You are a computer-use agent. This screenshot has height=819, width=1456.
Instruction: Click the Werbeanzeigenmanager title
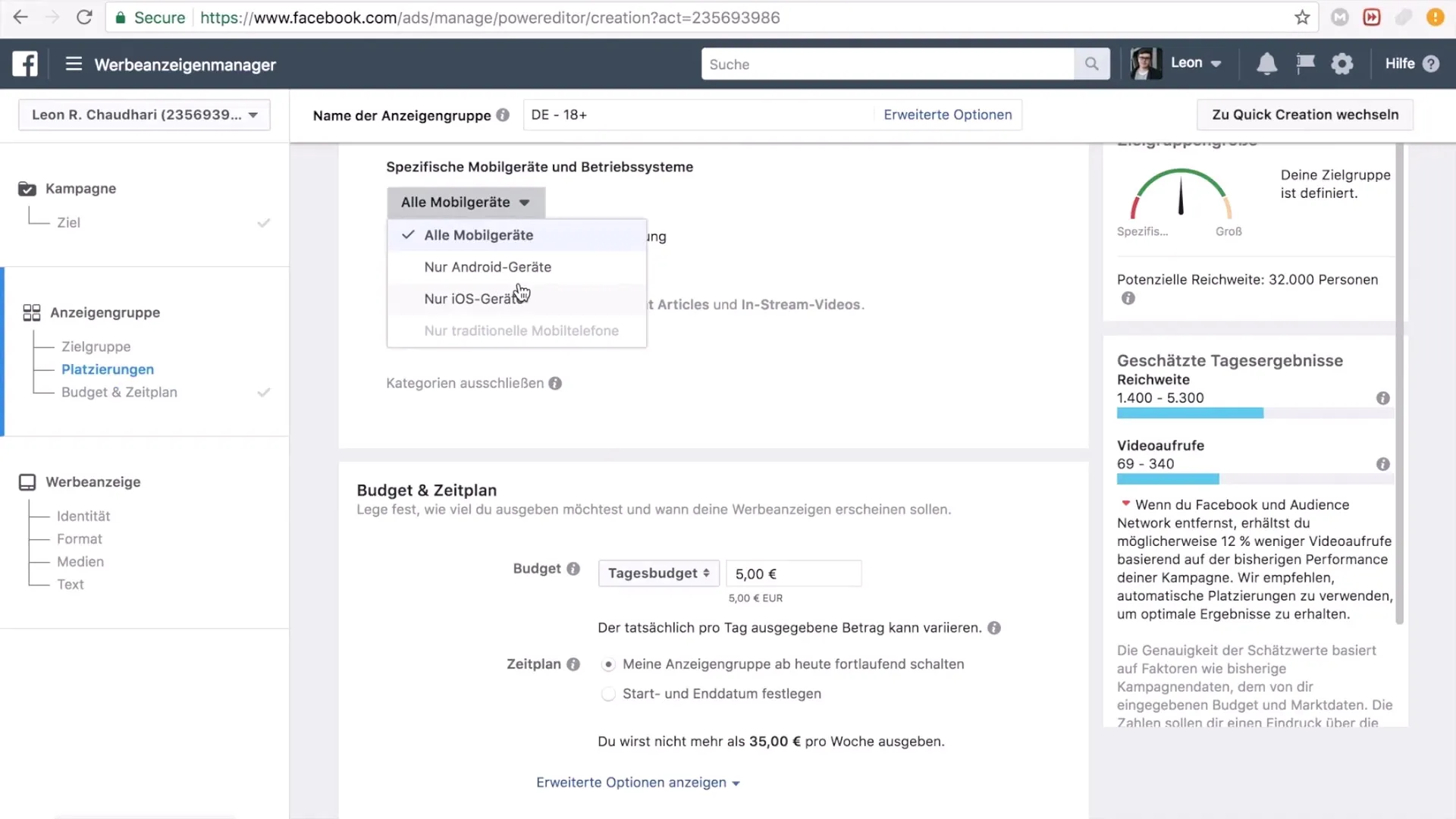pyautogui.click(x=185, y=65)
